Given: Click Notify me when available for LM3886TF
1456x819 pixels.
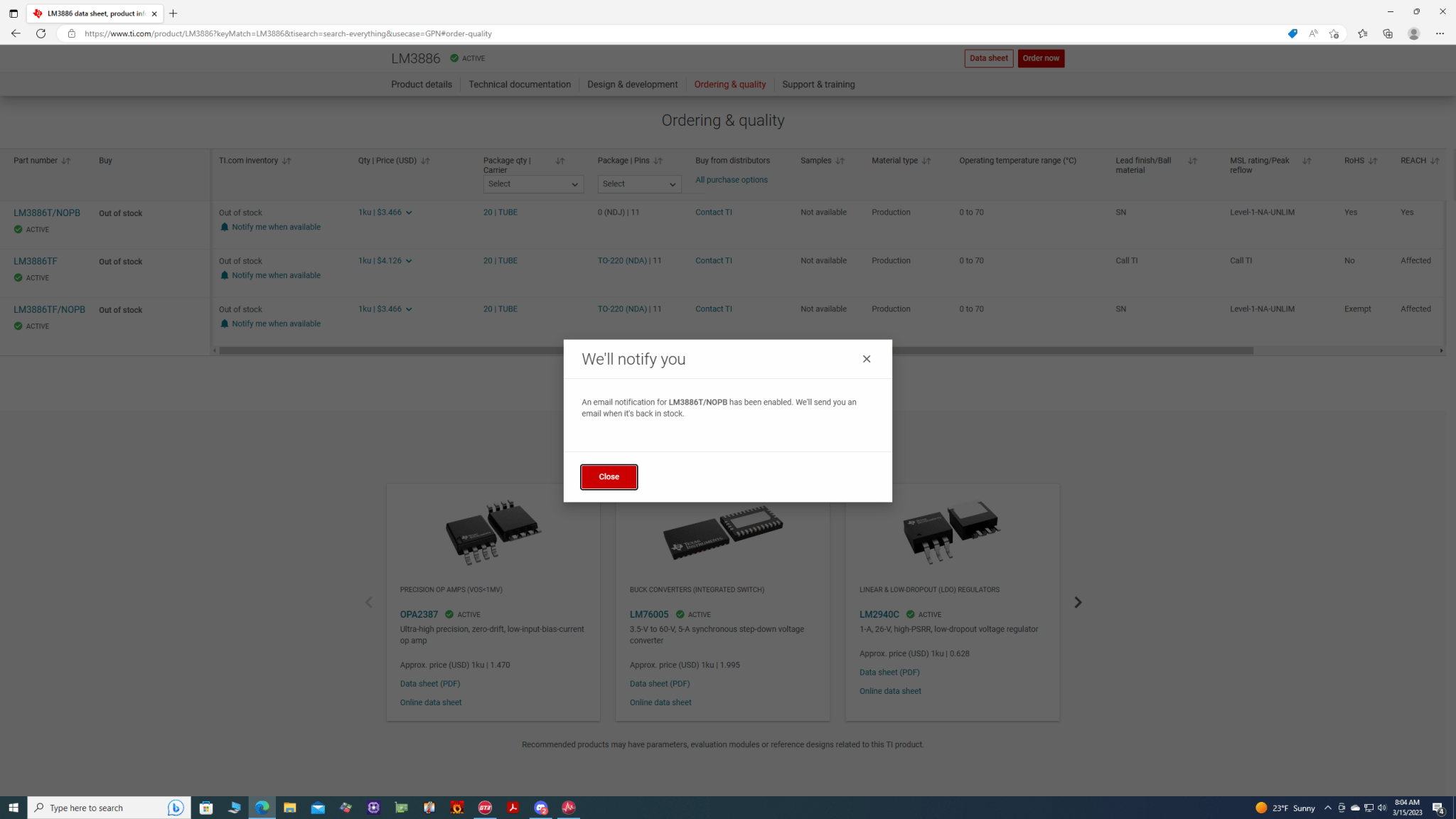Looking at the screenshot, I should tap(270, 275).
